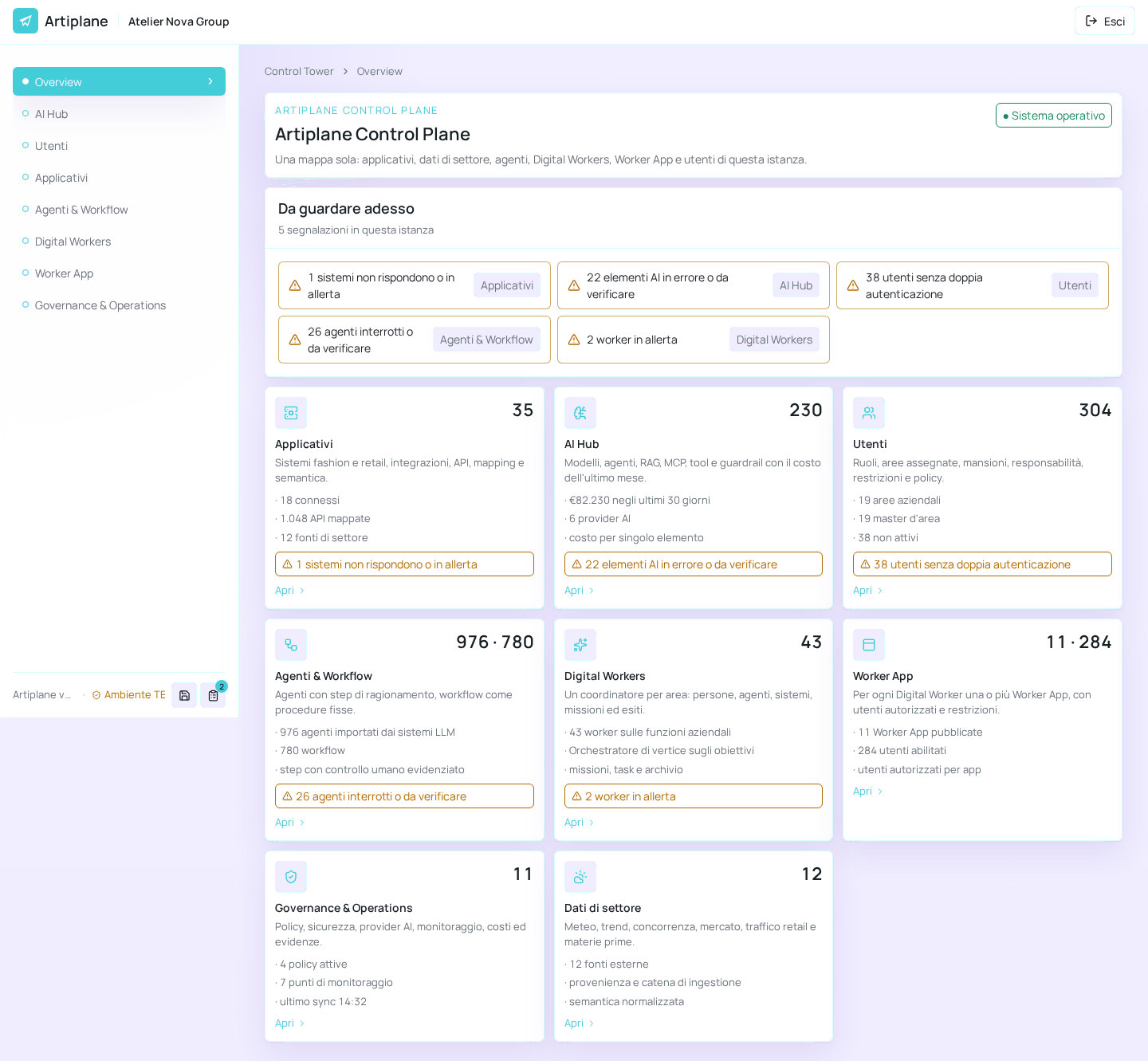The image size is (1148, 1061).
Task: Click the Dati di settore weather icon
Action: (x=580, y=877)
